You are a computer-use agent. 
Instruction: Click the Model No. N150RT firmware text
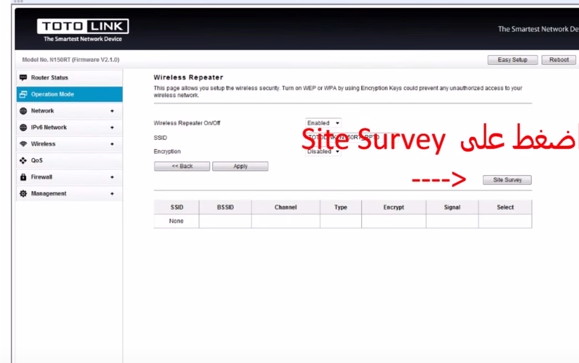tap(71, 59)
